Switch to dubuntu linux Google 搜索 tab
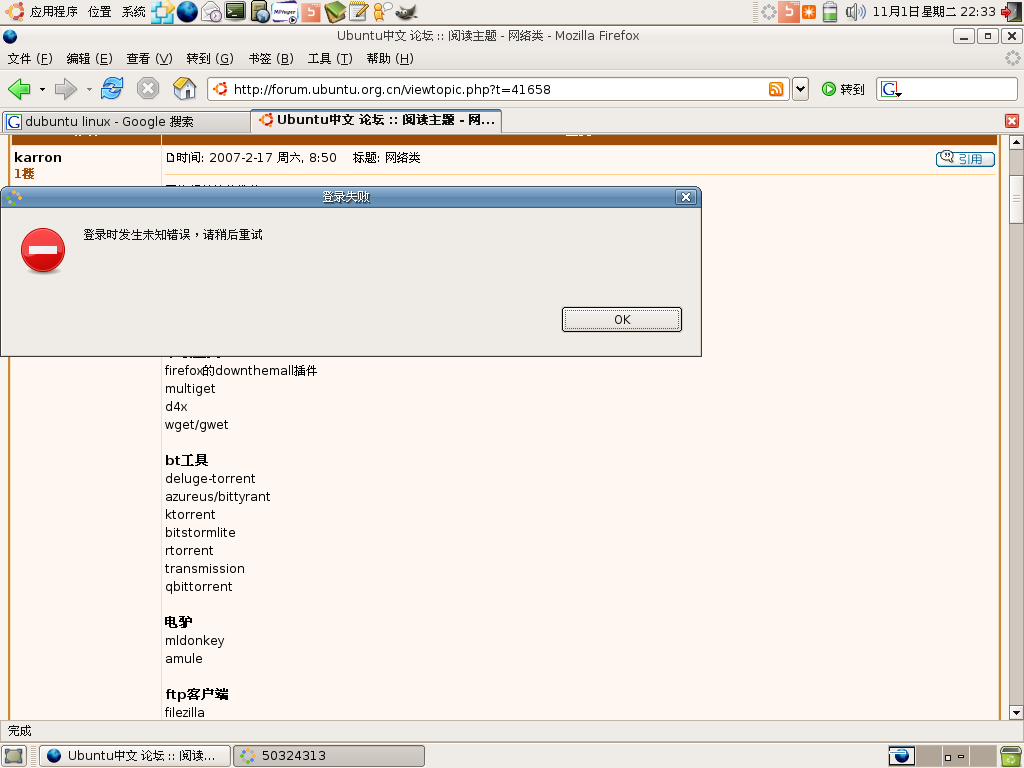This screenshot has width=1024, height=768. (126, 121)
